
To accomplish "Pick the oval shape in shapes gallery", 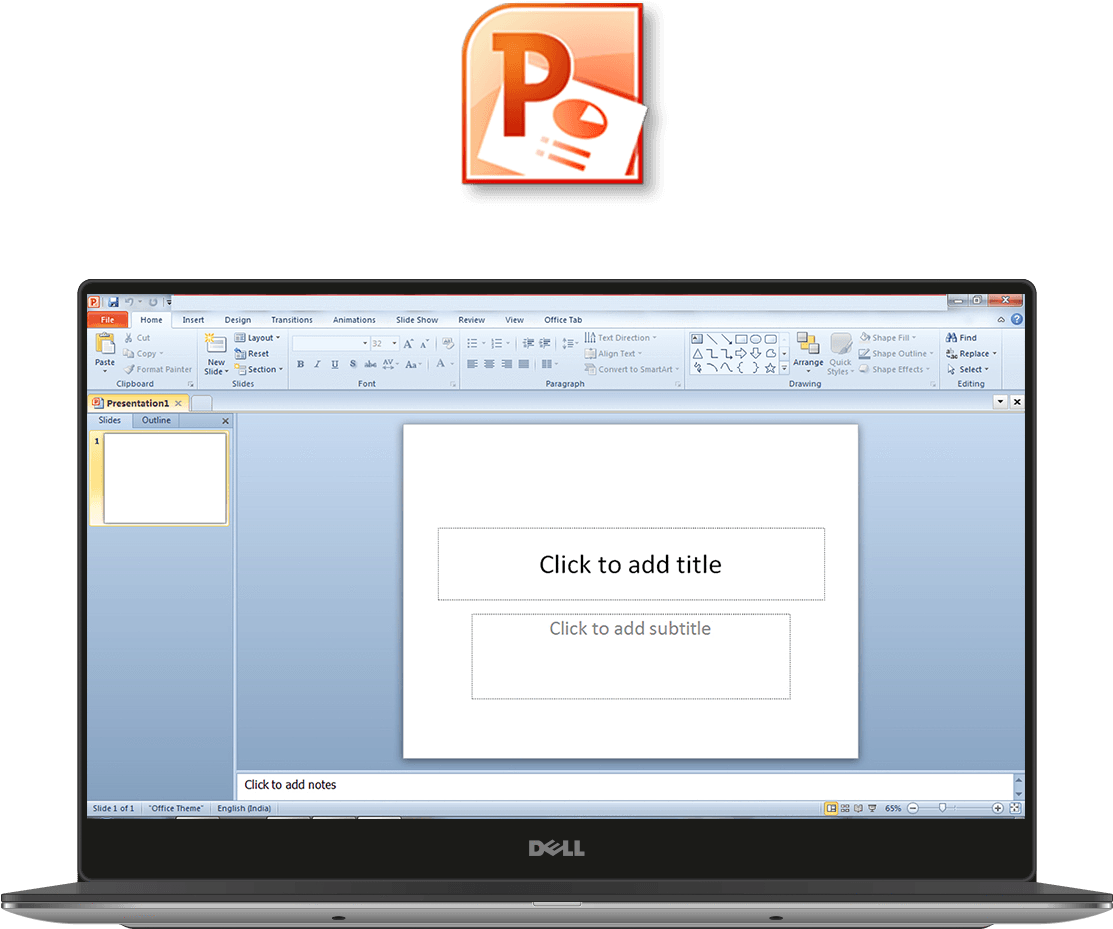I will coord(755,339).
